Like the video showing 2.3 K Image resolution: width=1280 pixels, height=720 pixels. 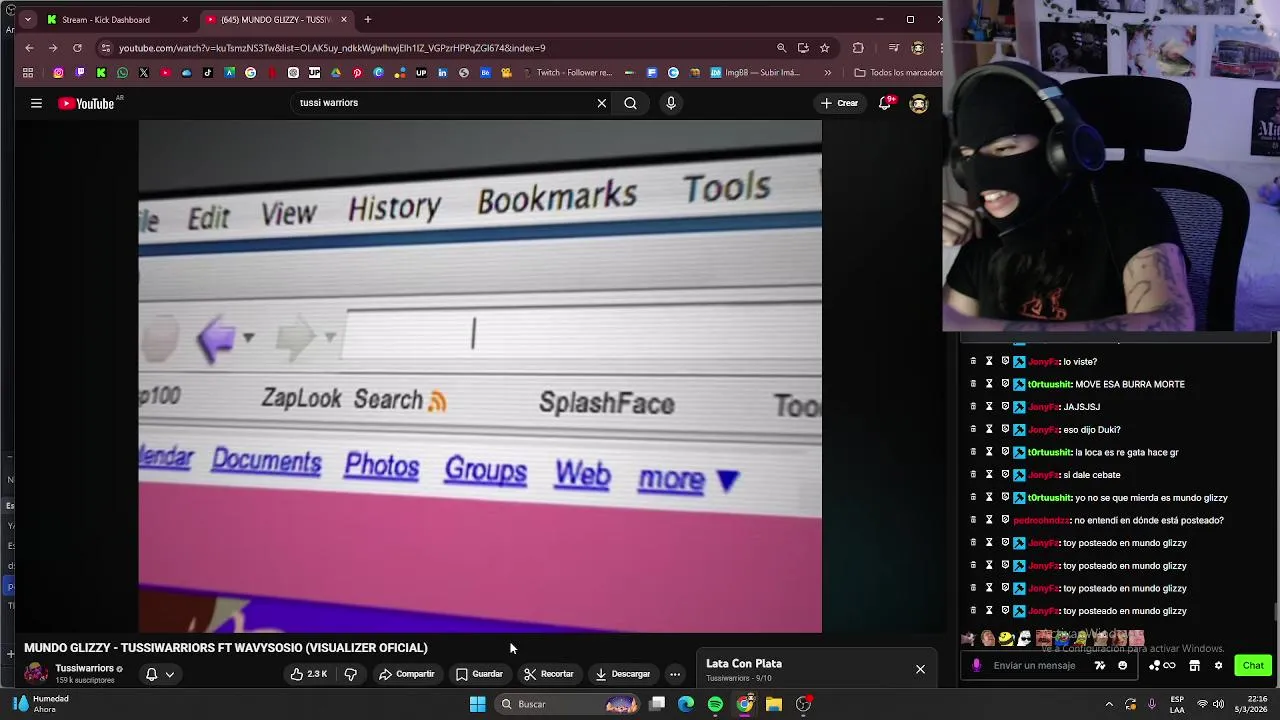(308, 674)
